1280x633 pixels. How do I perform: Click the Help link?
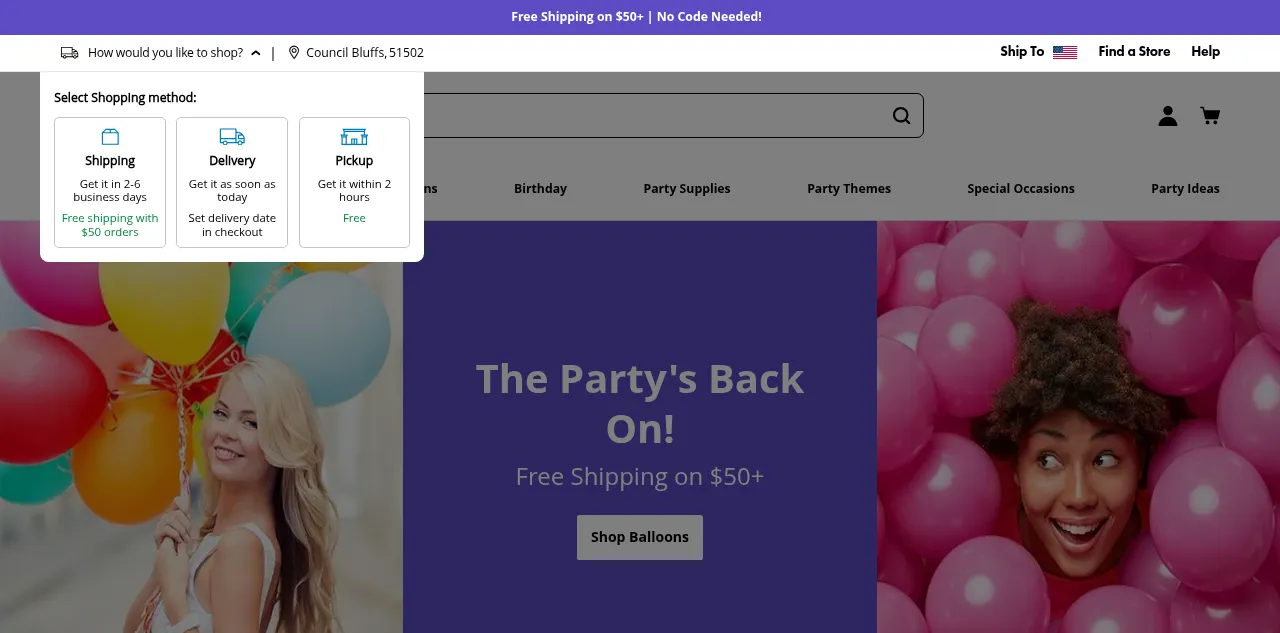1205,52
